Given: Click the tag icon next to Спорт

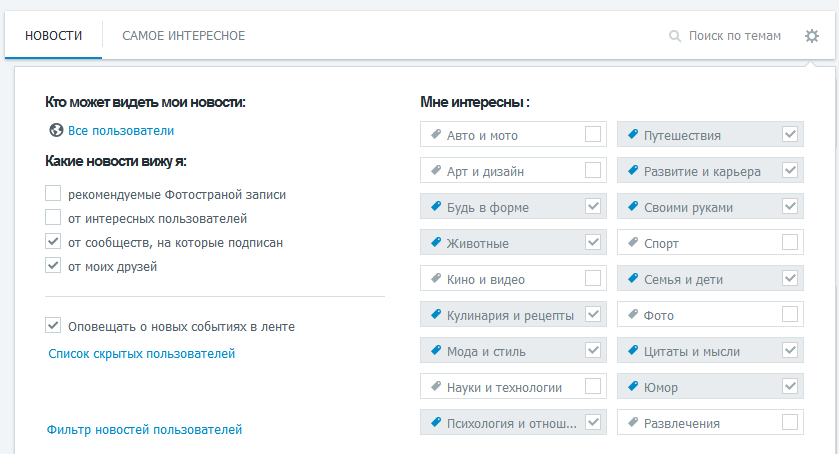Looking at the screenshot, I should (x=633, y=242).
